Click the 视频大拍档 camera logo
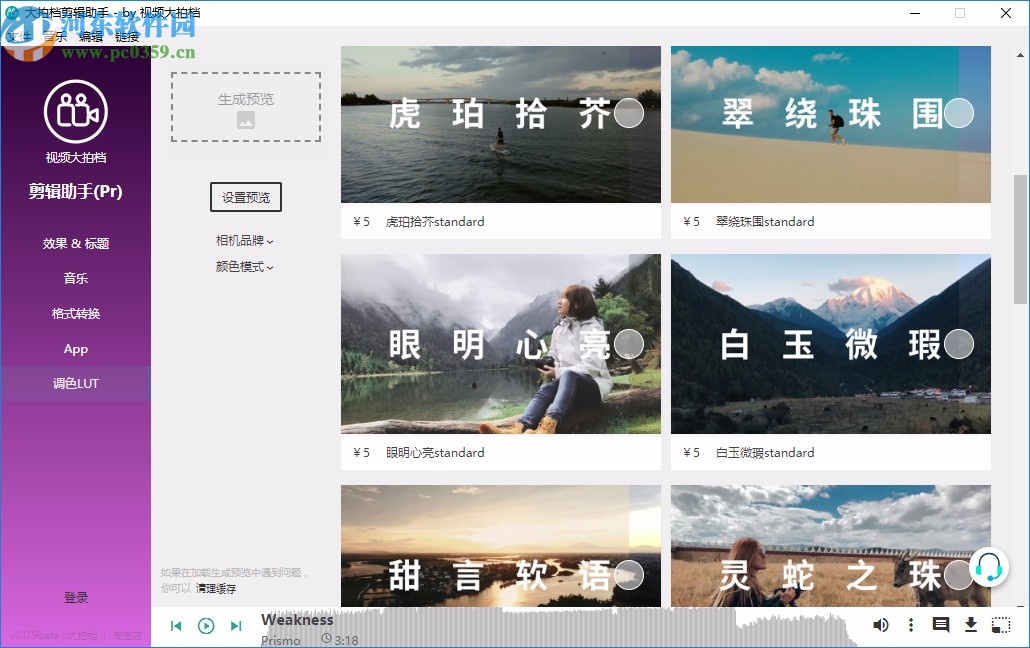 76,110
